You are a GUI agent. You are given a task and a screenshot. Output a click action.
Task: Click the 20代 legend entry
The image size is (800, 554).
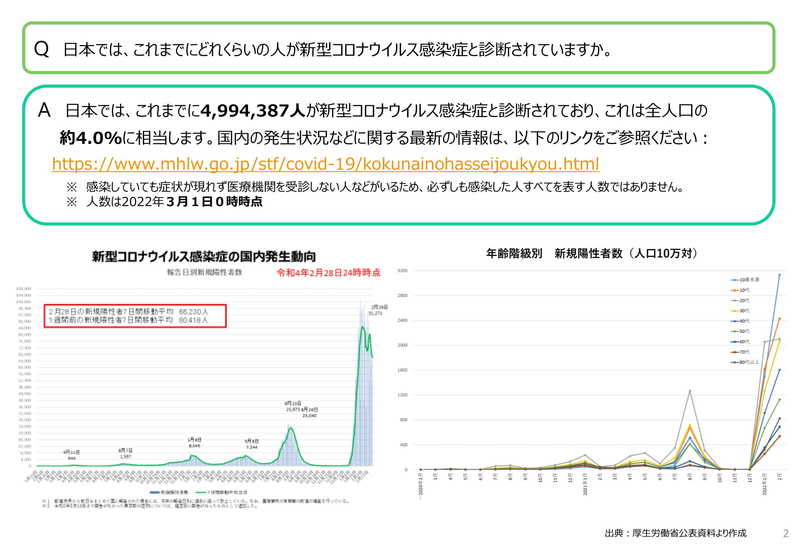[x=742, y=300]
